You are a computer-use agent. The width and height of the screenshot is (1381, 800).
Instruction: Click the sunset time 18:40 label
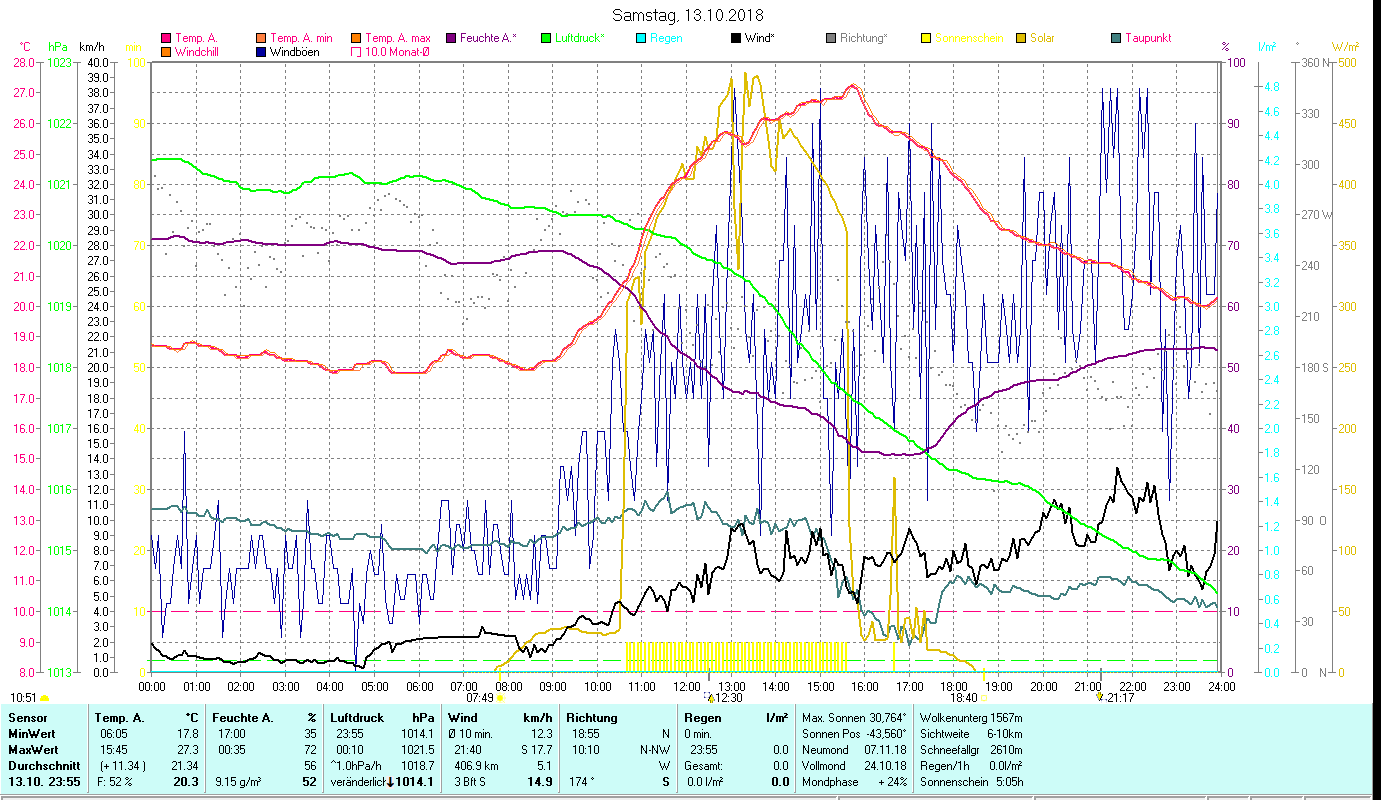[x=963, y=698]
